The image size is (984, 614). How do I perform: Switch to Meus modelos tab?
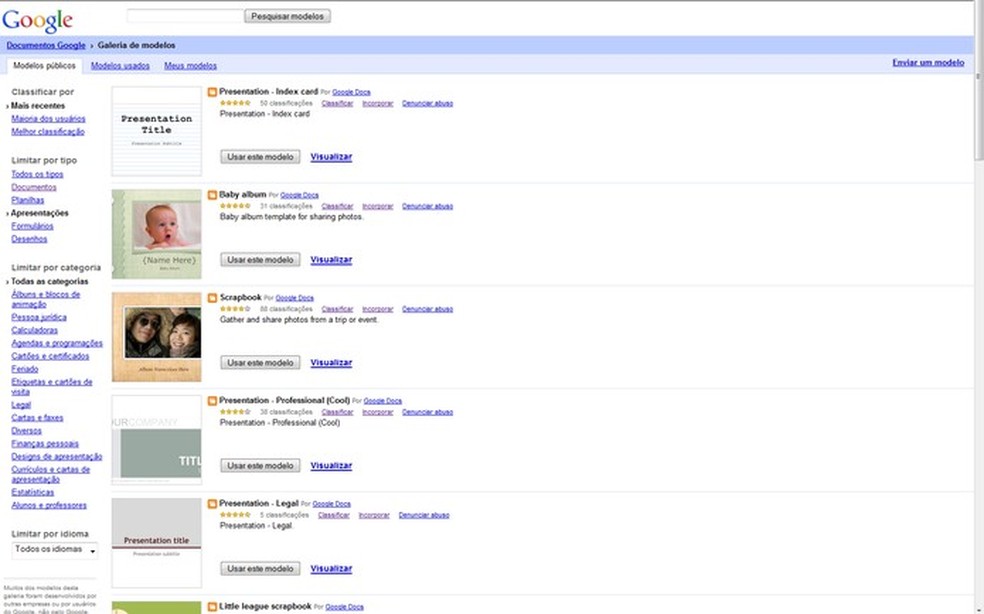(x=190, y=65)
